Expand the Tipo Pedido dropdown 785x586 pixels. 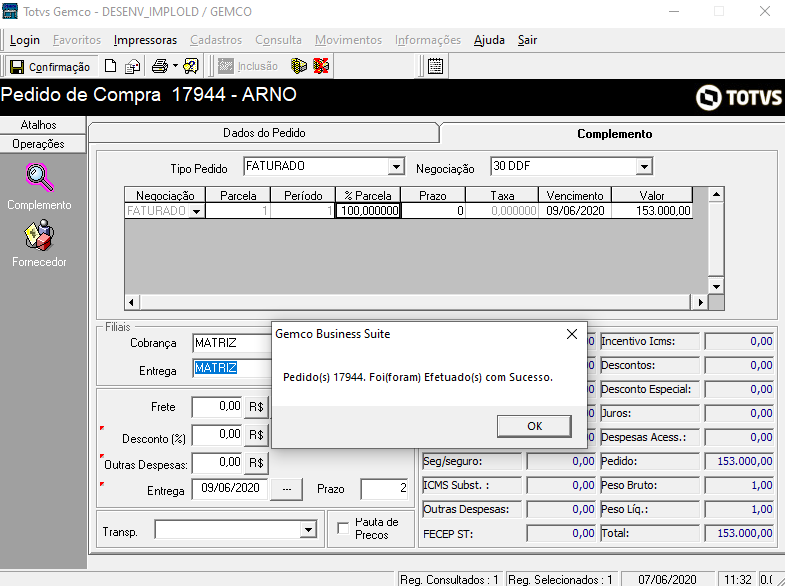[396, 166]
